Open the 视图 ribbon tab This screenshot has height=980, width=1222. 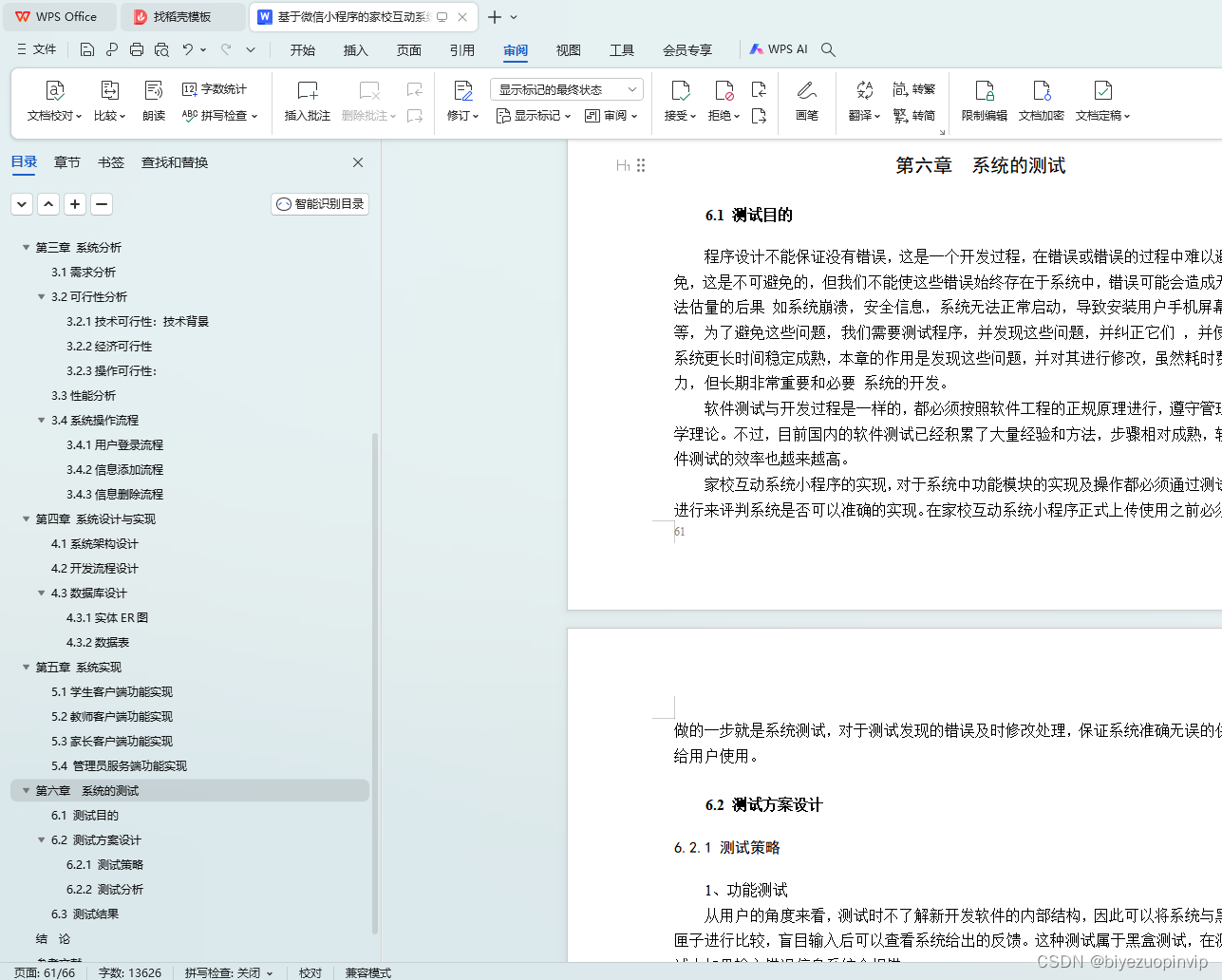[569, 50]
